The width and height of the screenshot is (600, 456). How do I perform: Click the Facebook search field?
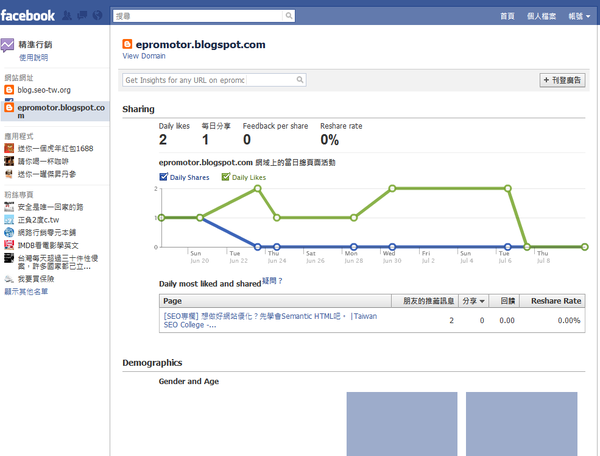[x=199, y=16]
